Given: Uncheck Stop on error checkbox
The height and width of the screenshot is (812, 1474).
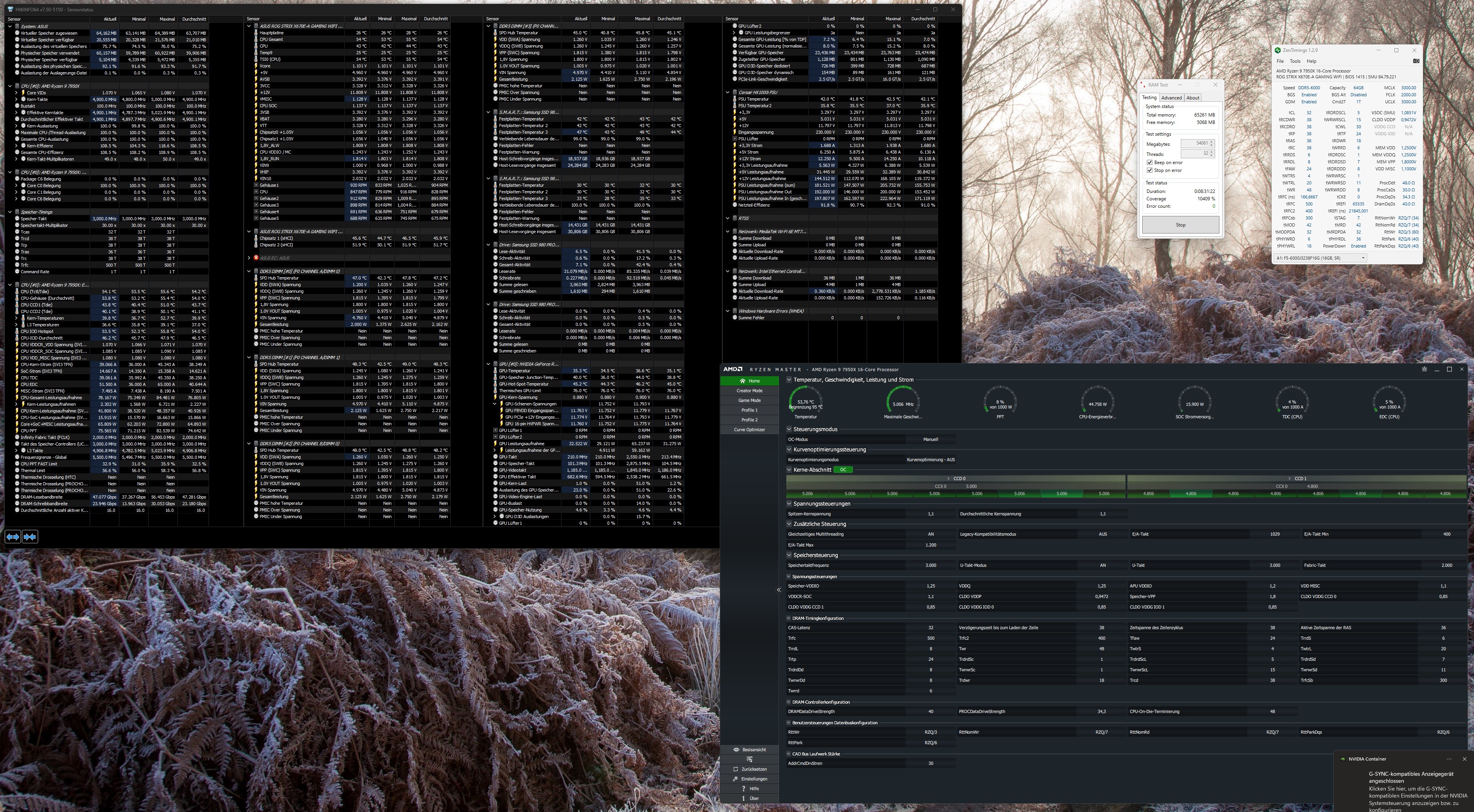Looking at the screenshot, I should [1150, 170].
